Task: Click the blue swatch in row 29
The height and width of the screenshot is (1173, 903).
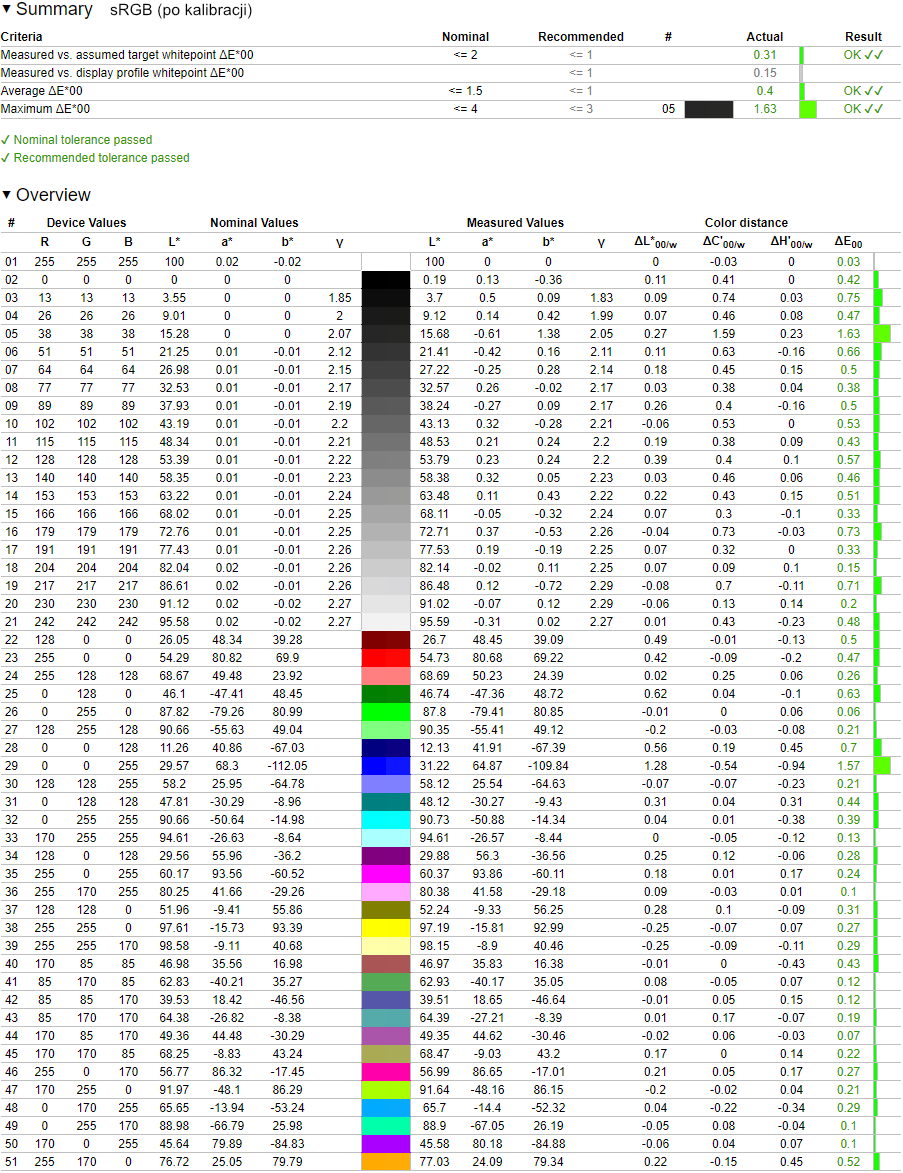Action: [386, 765]
